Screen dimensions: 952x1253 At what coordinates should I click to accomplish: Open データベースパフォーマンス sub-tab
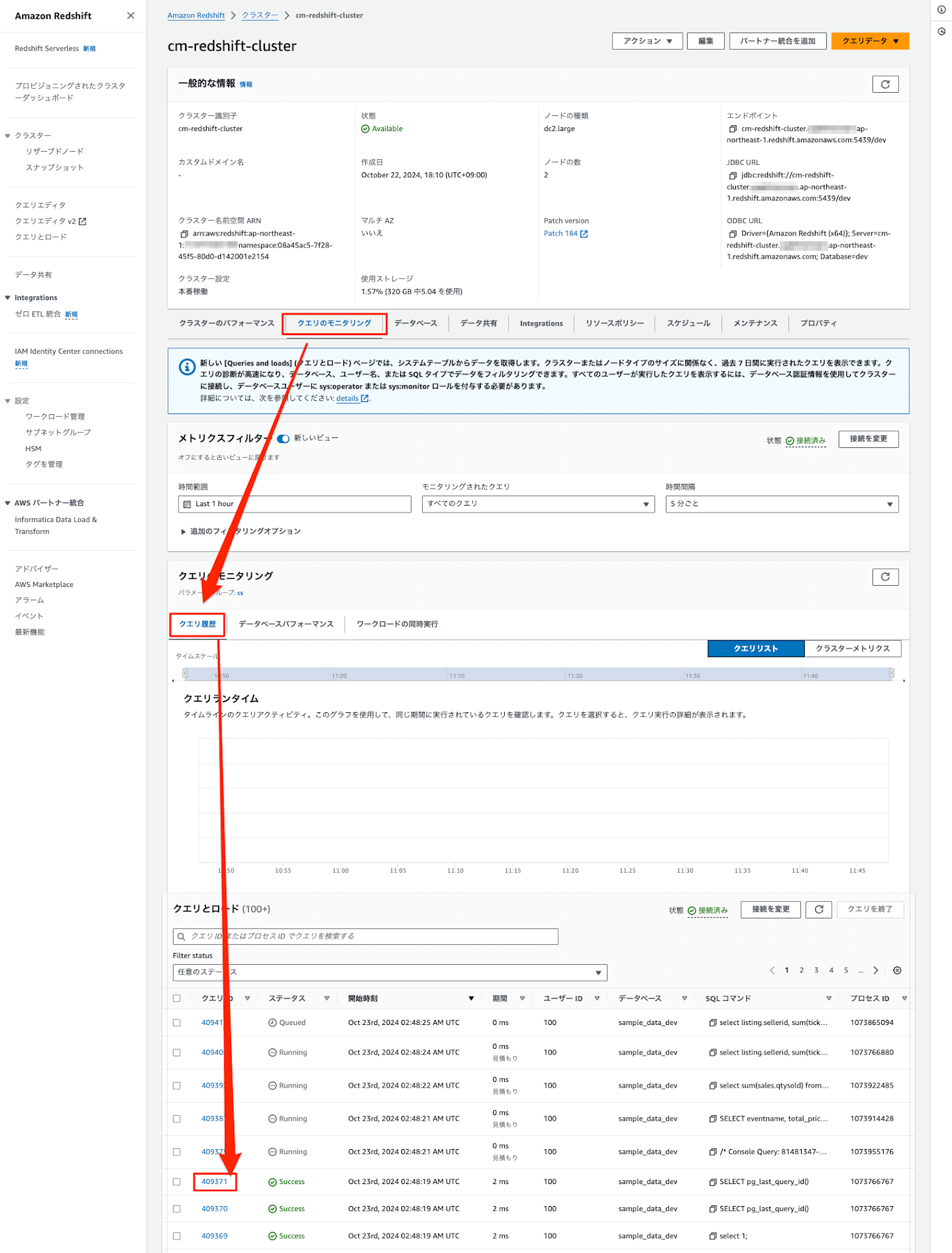point(286,625)
